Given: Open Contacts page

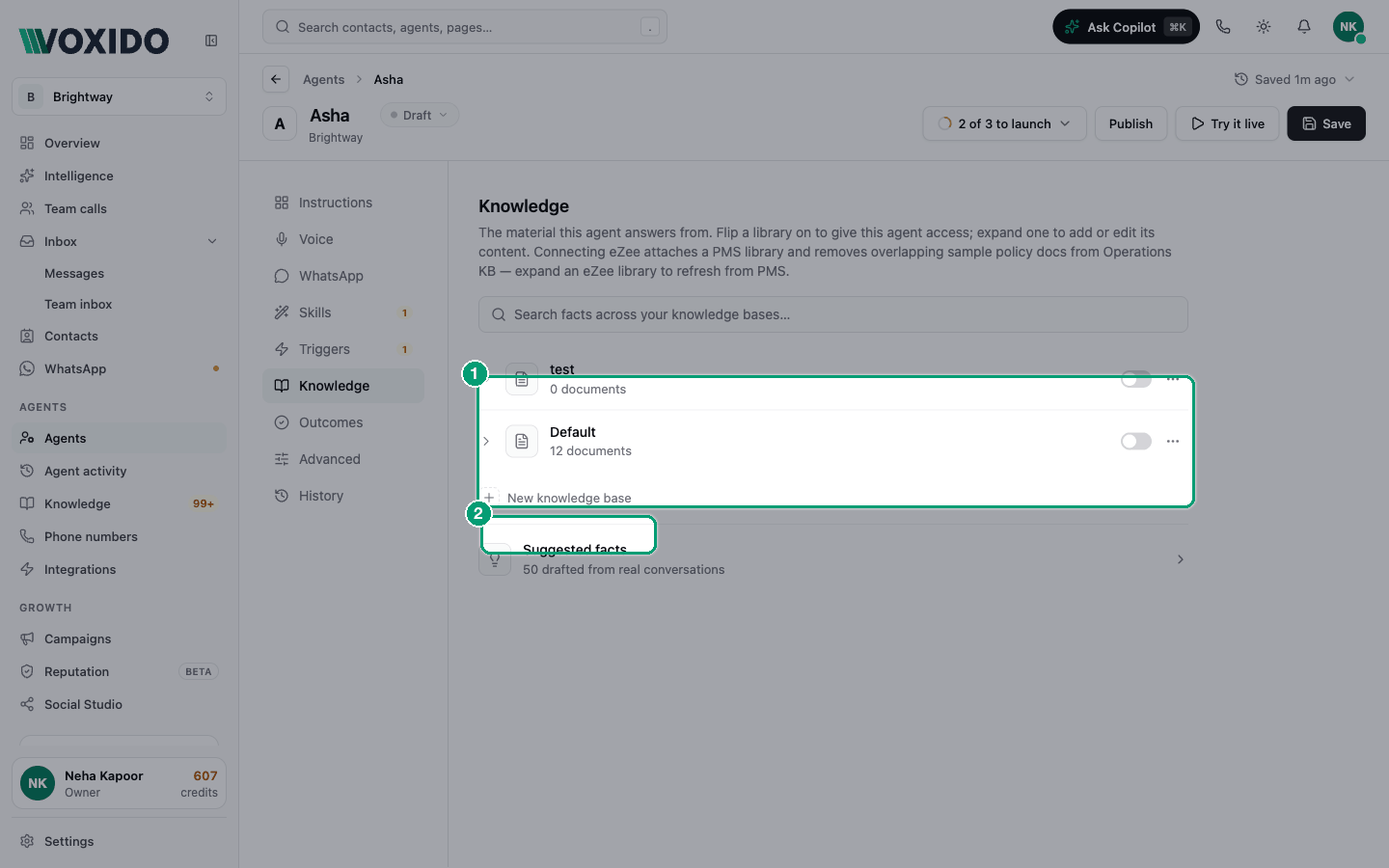Looking at the screenshot, I should tap(119, 336).
